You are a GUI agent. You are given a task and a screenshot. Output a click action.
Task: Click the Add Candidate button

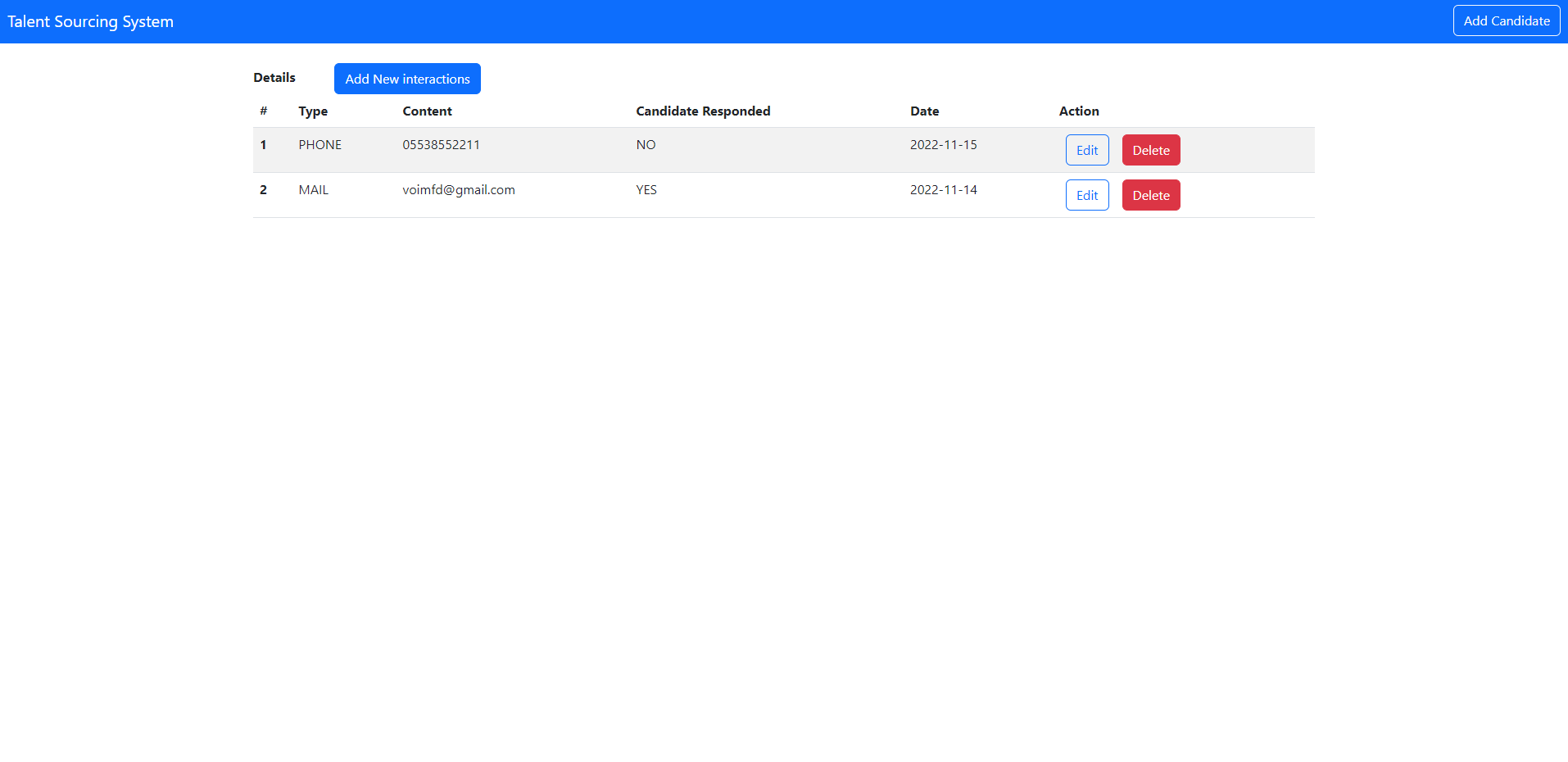point(1506,20)
